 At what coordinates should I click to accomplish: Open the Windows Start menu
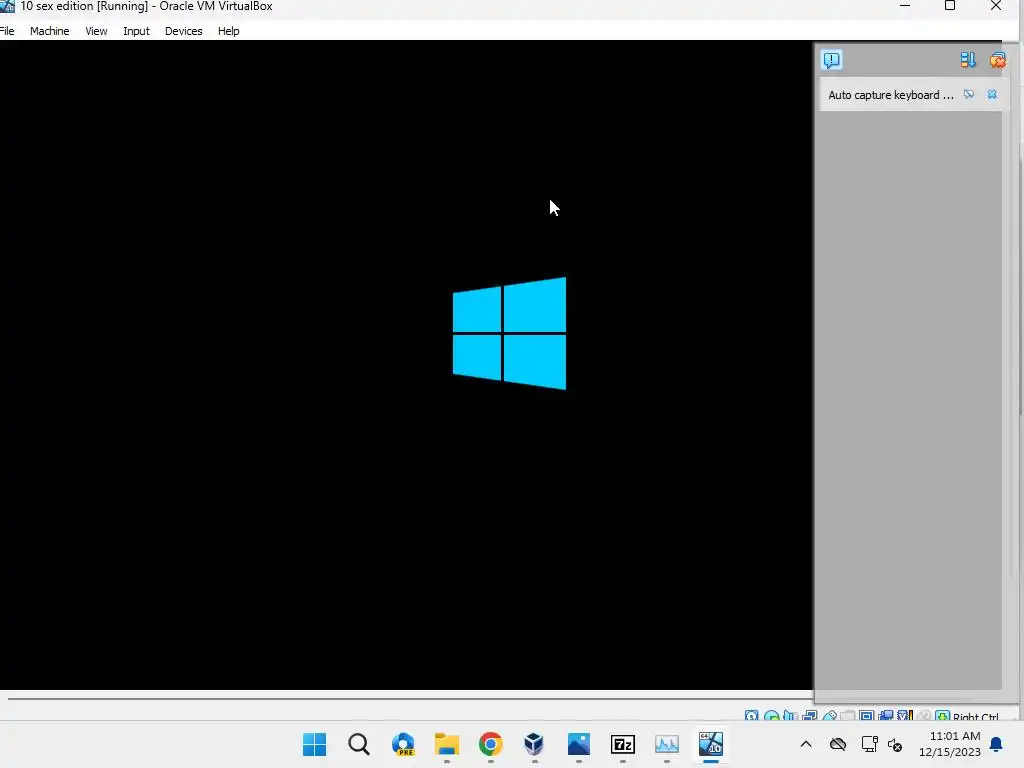coord(315,744)
